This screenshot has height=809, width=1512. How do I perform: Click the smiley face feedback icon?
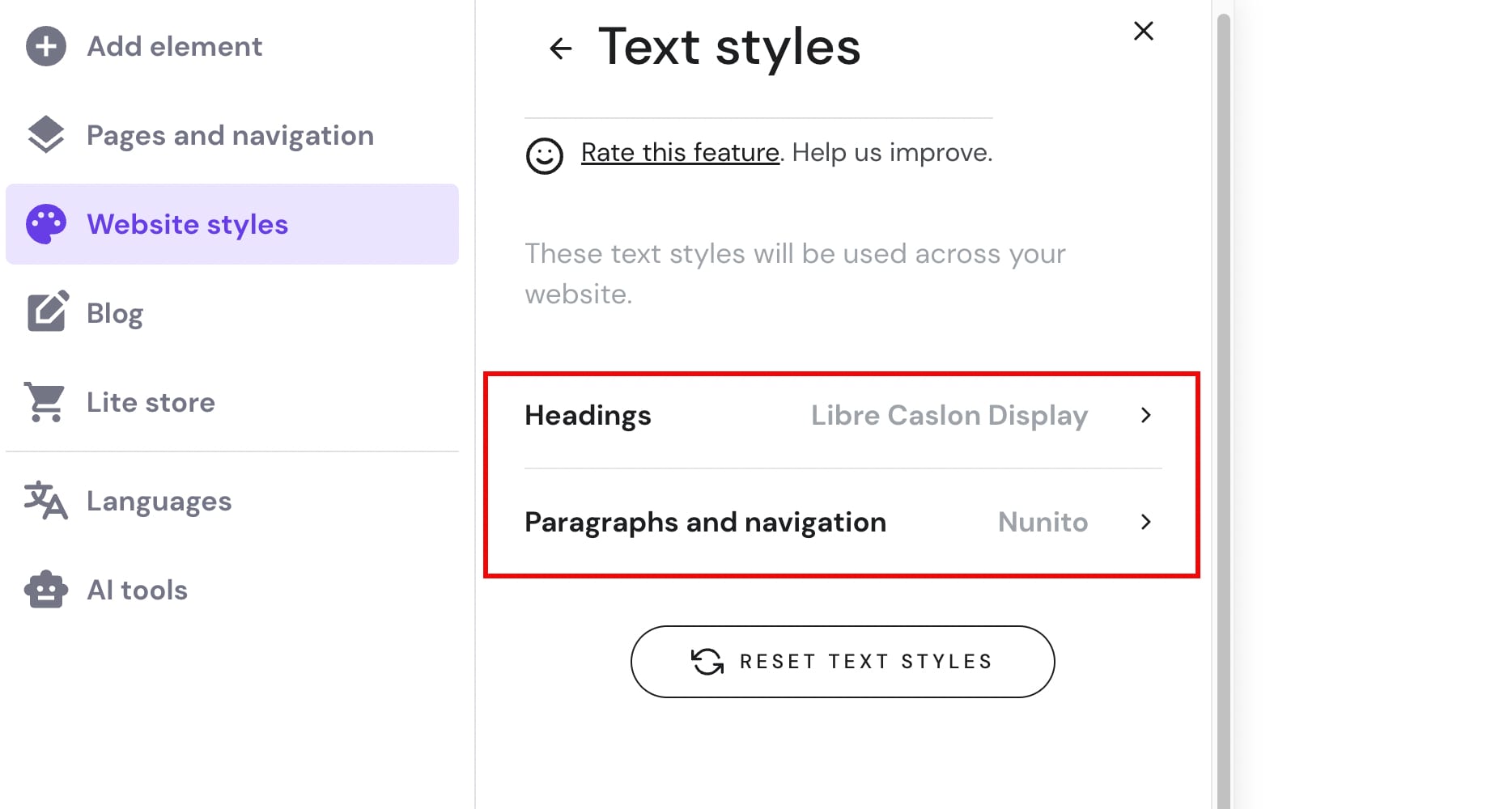(544, 155)
